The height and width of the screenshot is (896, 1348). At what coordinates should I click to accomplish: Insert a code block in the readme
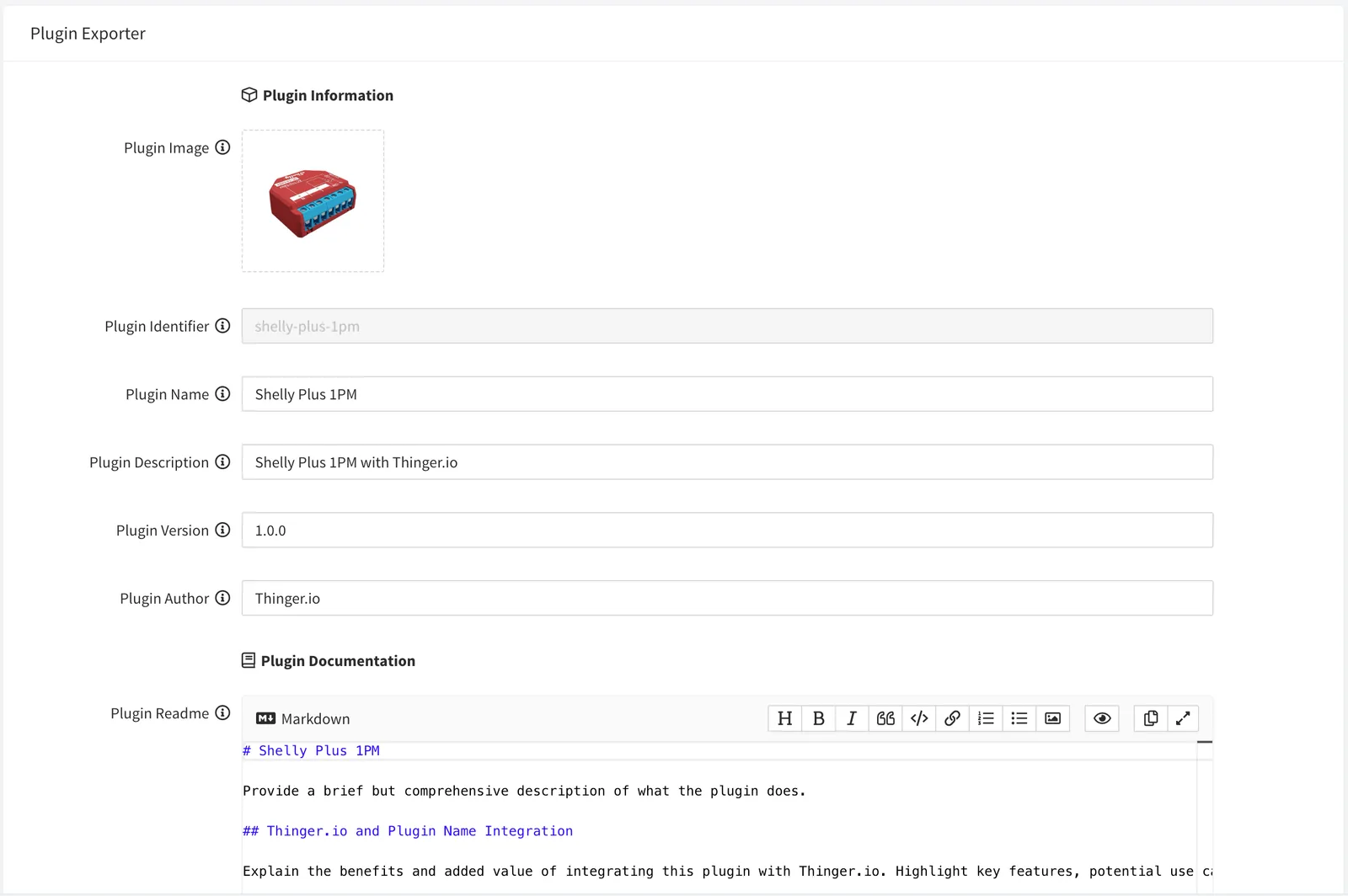tap(919, 718)
